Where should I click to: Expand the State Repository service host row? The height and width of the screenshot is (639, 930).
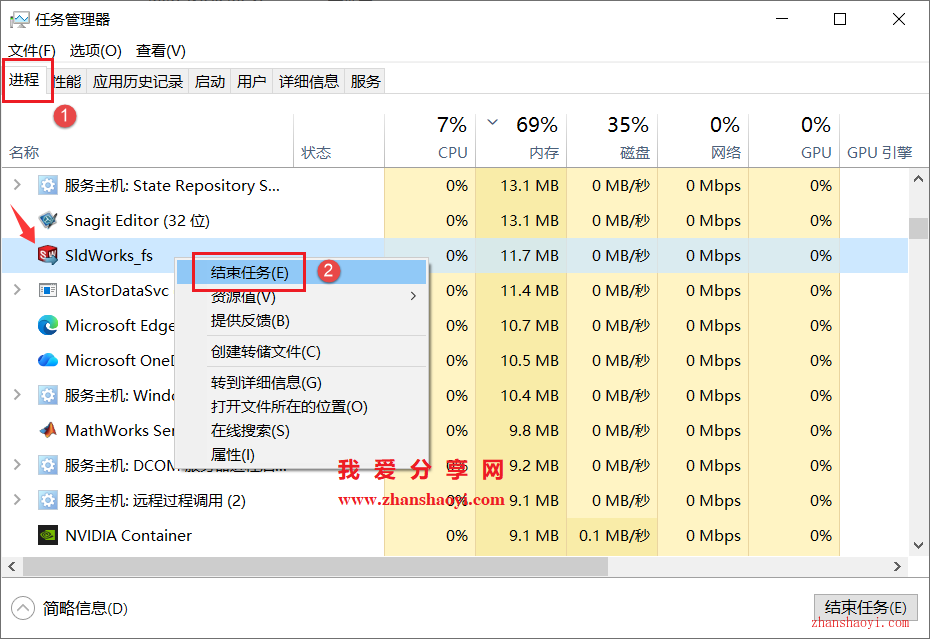pyautogui.click(x=17, y=185)
